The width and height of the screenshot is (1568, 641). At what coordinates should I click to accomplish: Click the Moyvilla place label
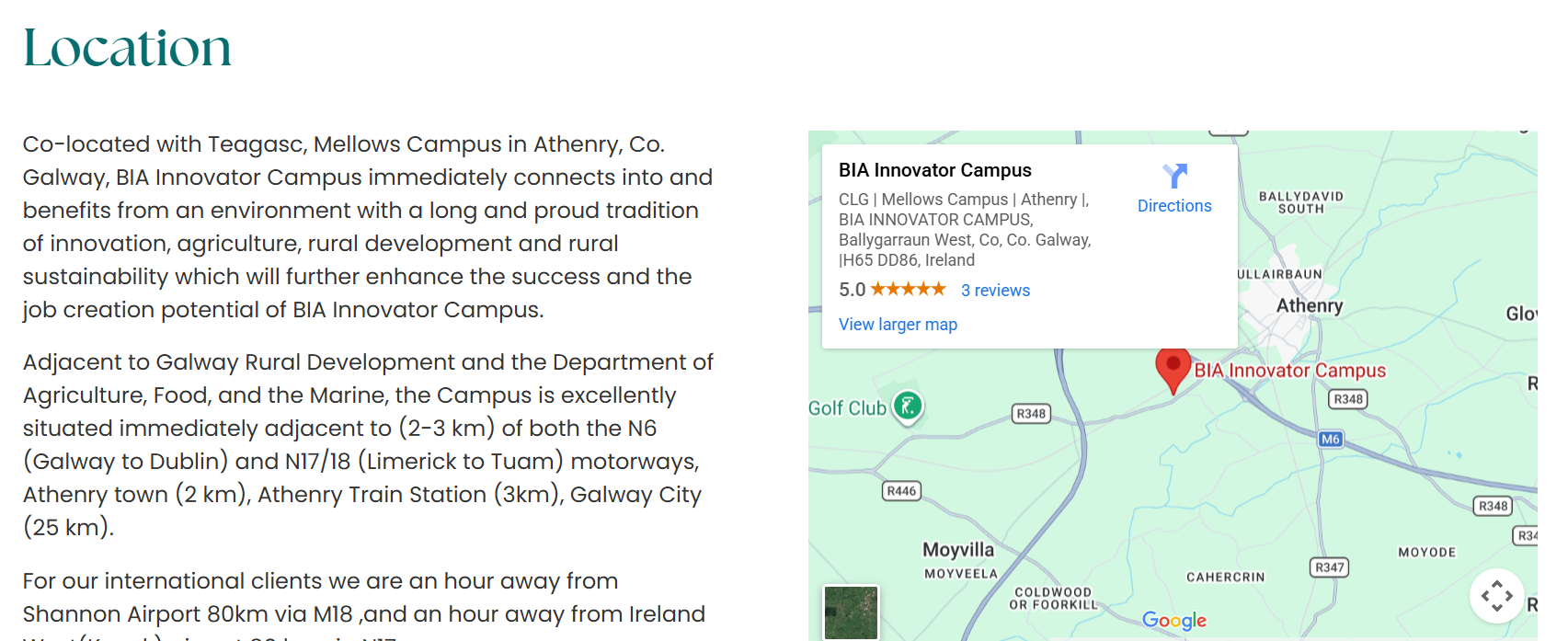pos(958,550)
